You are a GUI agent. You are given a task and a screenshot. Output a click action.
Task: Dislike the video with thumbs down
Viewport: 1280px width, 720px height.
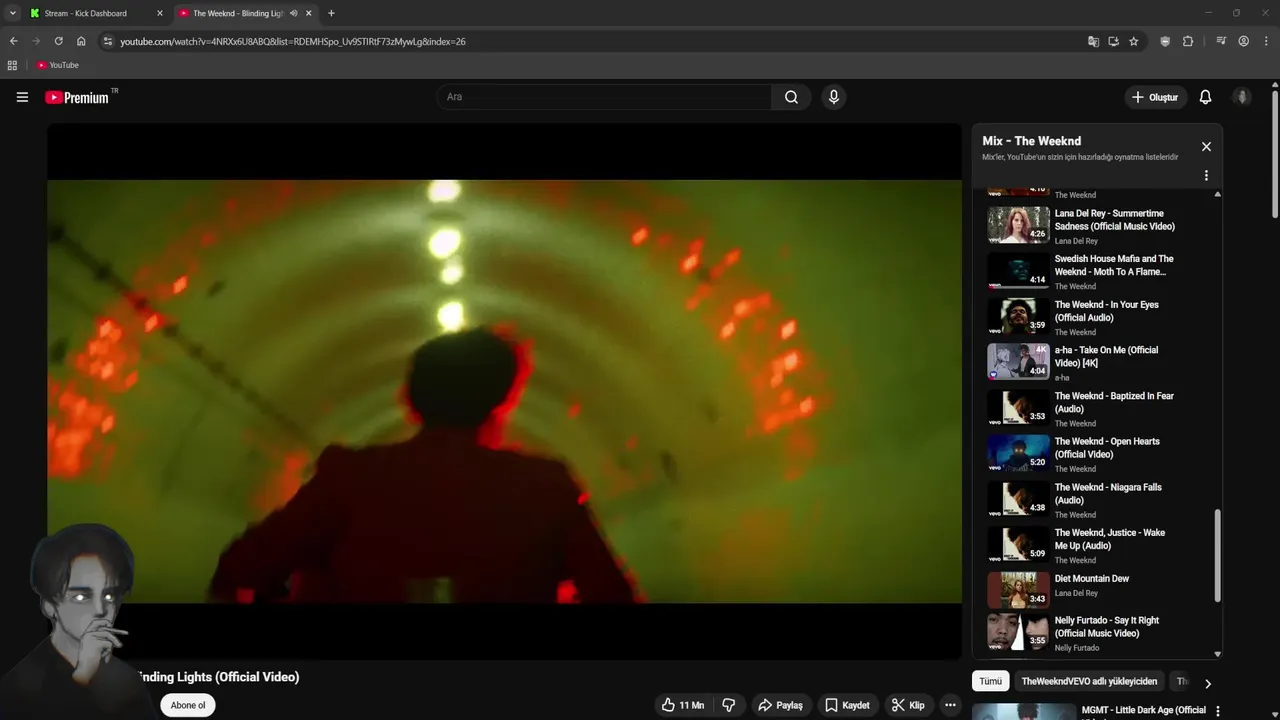[x=729, y=705]
